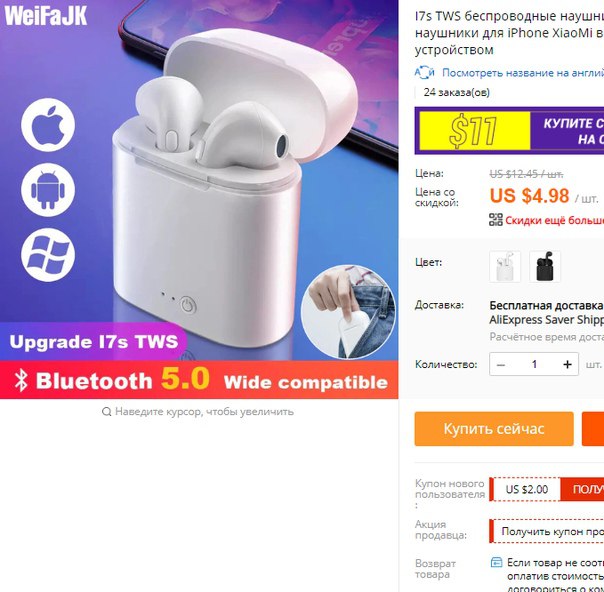Click Скидки ещё больше red link
The height and width of the screenshot is (592, 604).
pyautogui.click(x=554, y=220)
